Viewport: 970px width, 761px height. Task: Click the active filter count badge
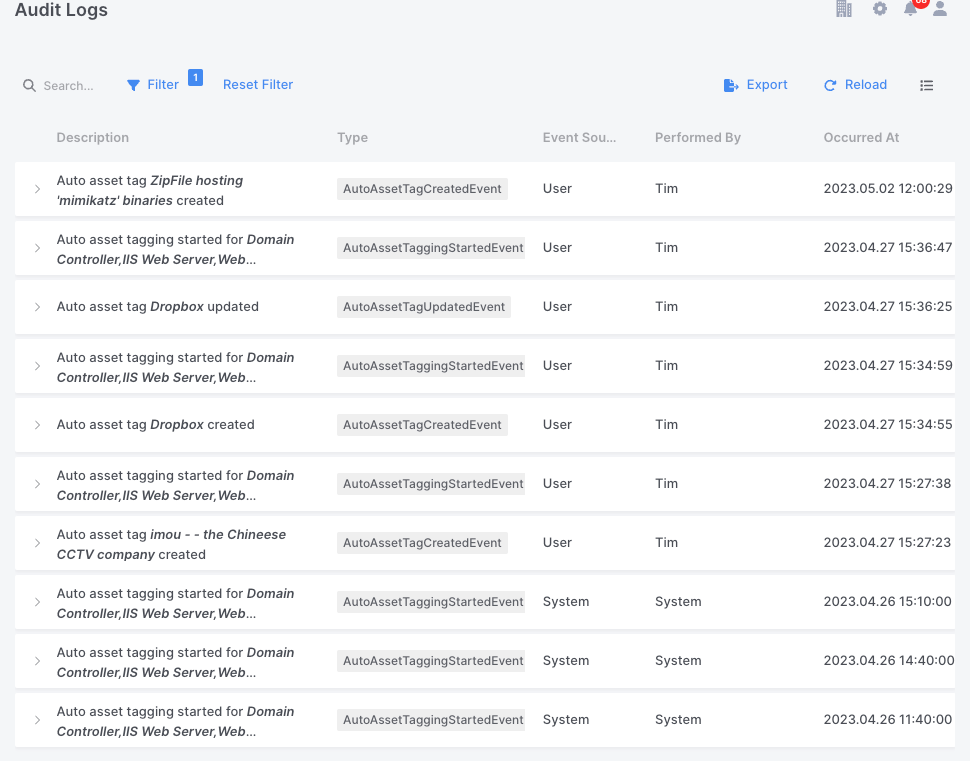[x=195, y=77]
